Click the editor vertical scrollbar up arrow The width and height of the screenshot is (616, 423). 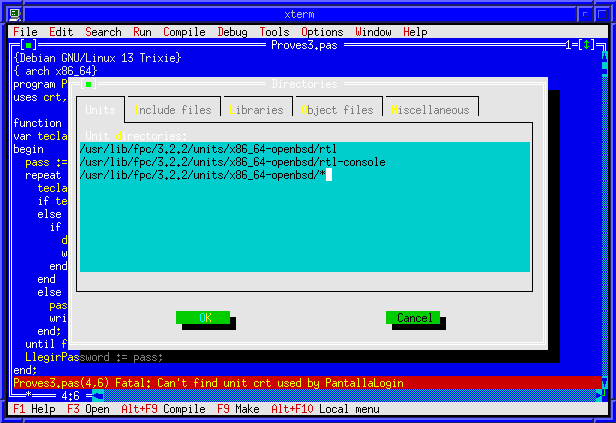coord(605,58)
